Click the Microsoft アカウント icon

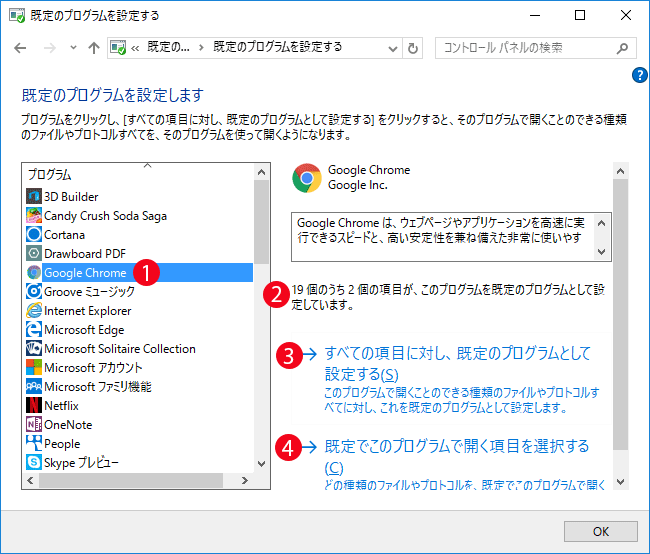(34, 367)
